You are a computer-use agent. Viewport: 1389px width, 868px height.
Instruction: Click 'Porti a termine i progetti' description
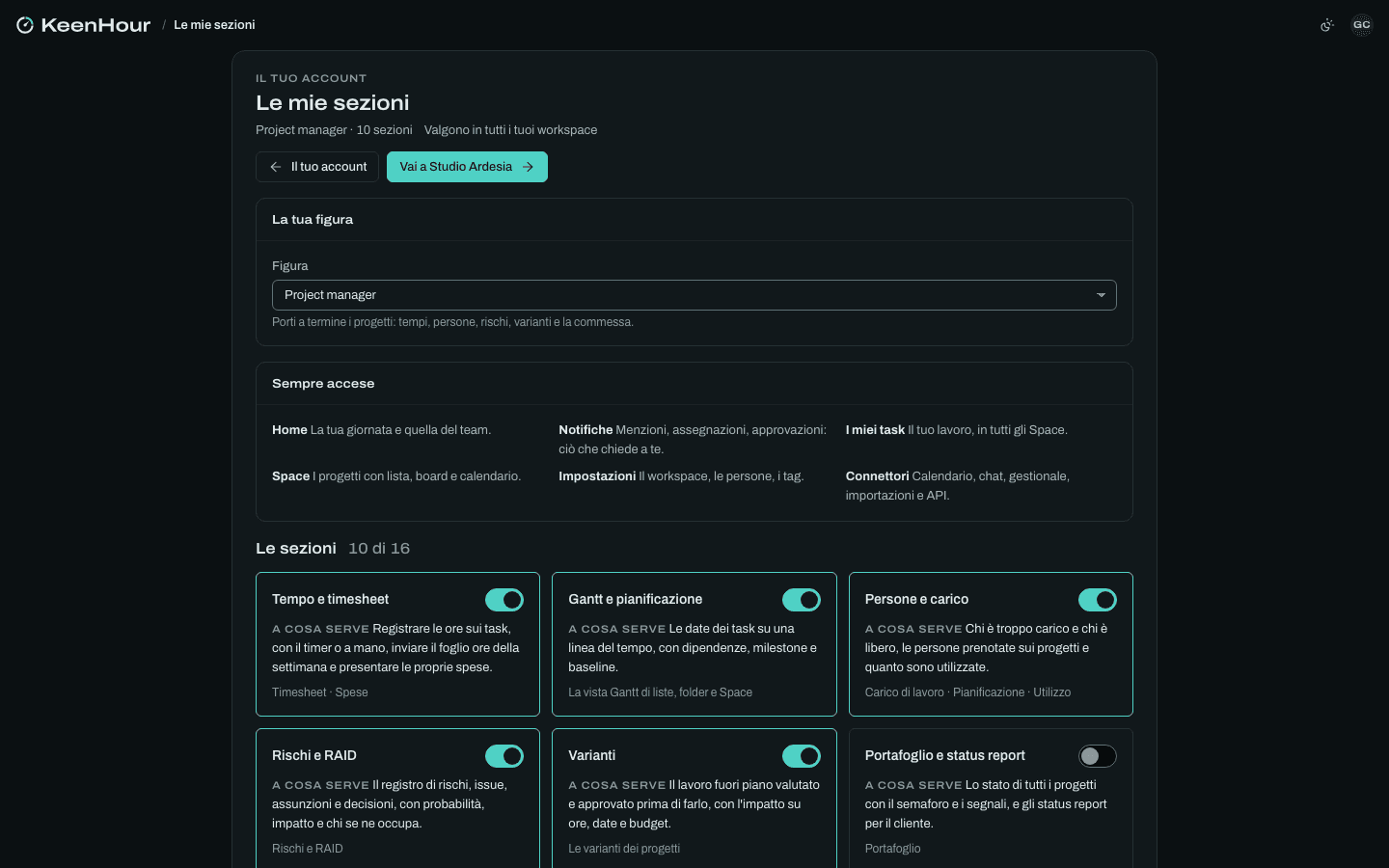452,322
